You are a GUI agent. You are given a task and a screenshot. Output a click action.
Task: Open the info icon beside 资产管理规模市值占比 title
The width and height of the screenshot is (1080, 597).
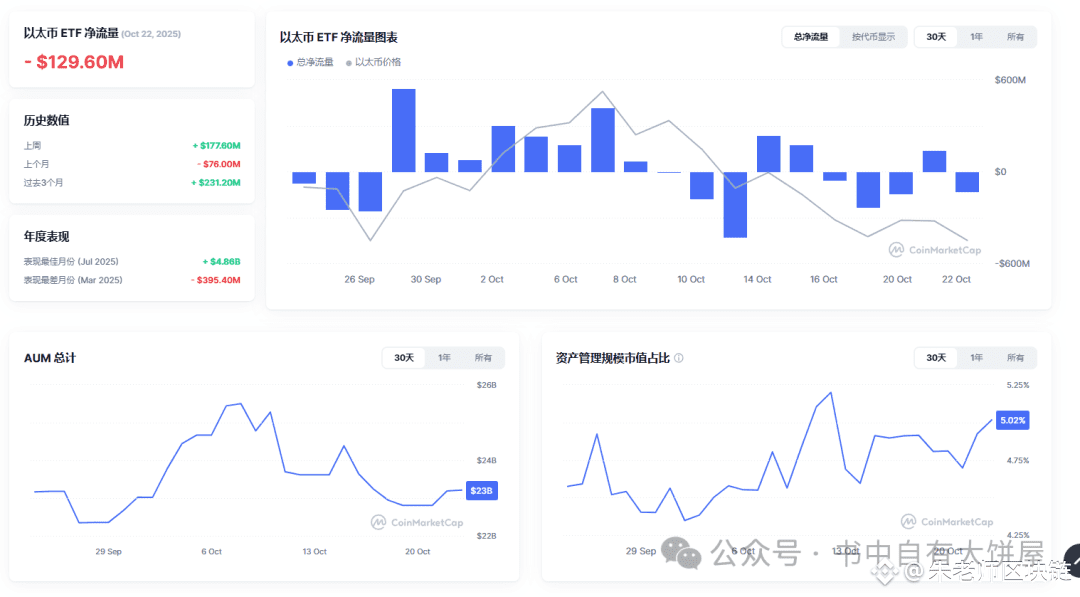680,357
